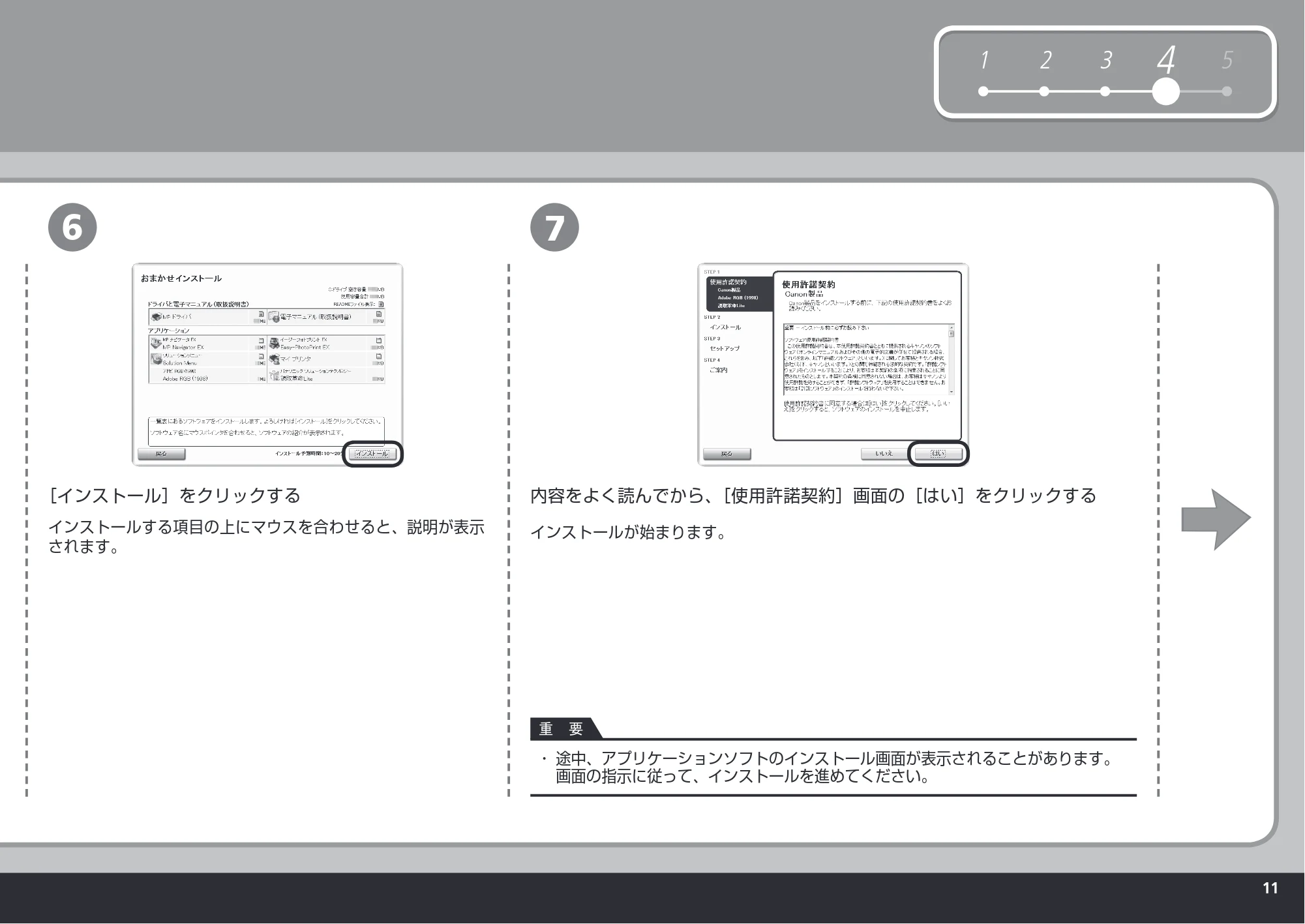The width and height of the screenshot is (1305, 924).
Task: Select 読取革命Lite in the STEP 1 sidebar
Action: [731, 306]
